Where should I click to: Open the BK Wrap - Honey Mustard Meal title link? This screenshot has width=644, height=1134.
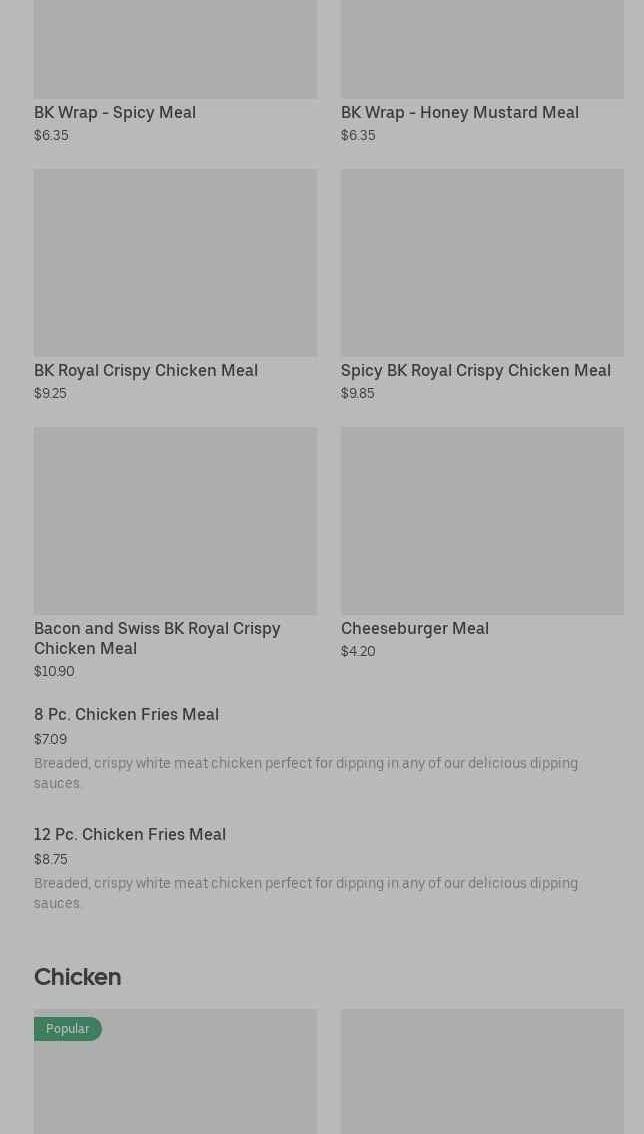[459, 112]
